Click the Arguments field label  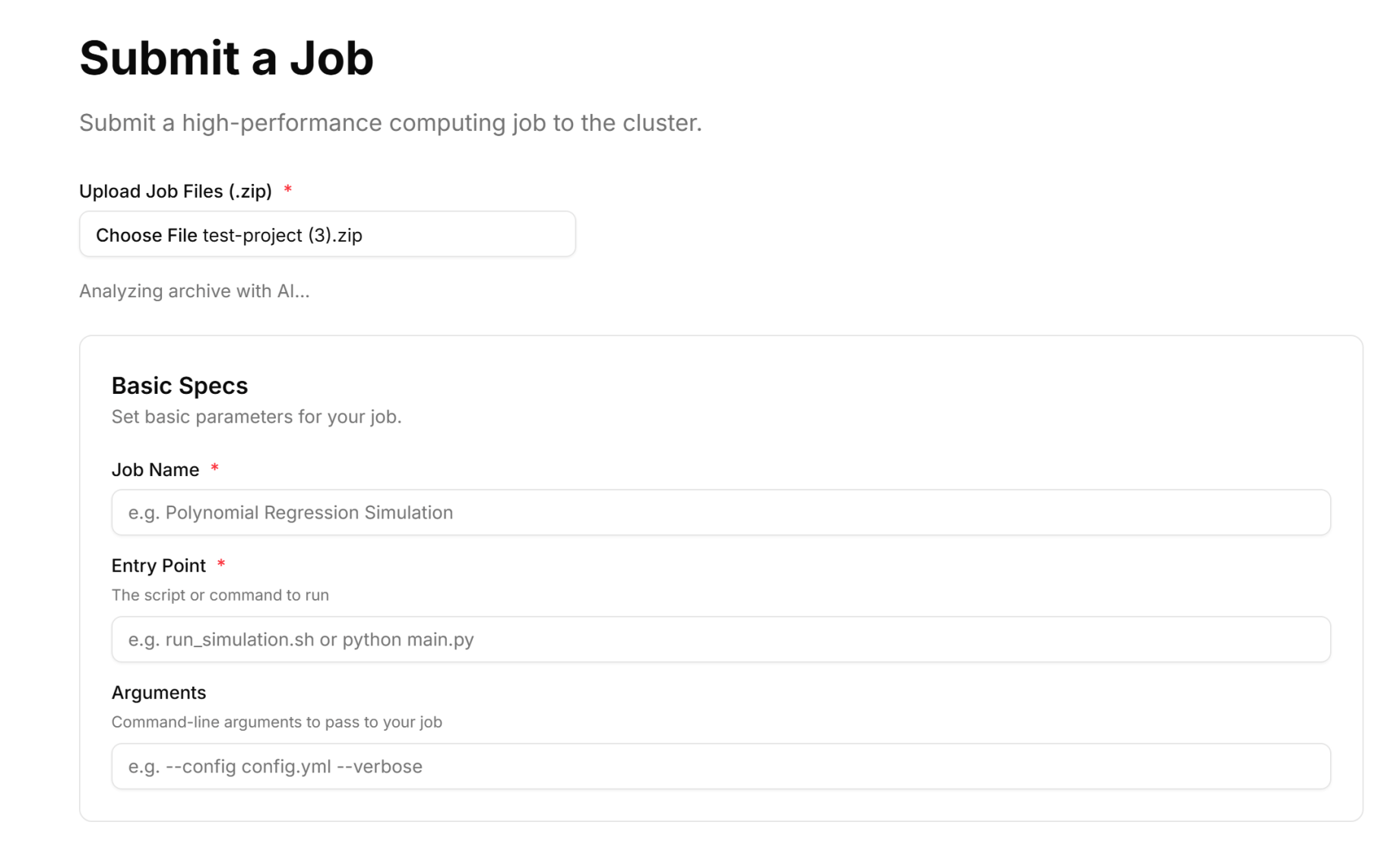(158, 693)
